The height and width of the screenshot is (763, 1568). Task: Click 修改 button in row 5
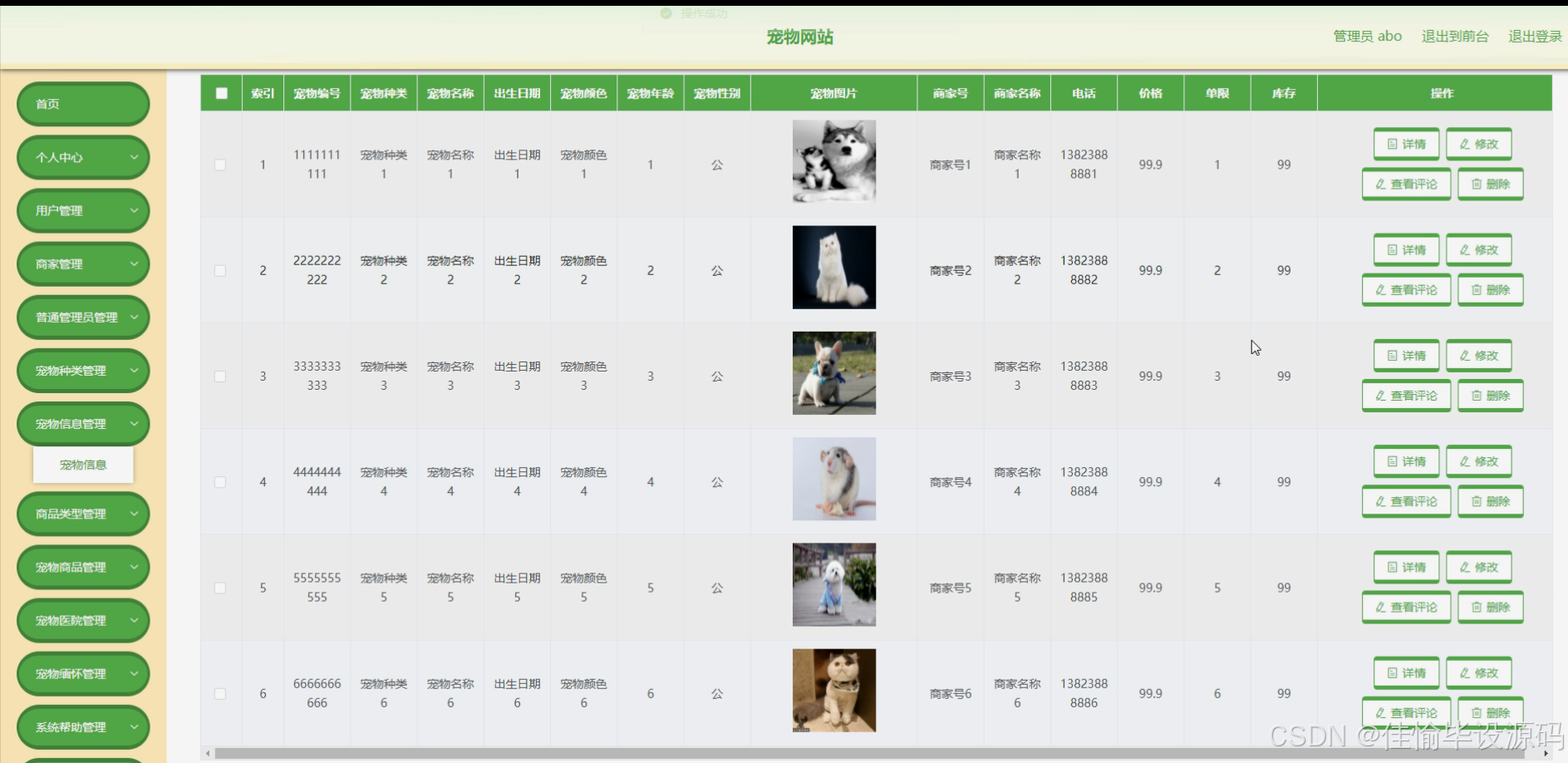[x=1478, y=567]
